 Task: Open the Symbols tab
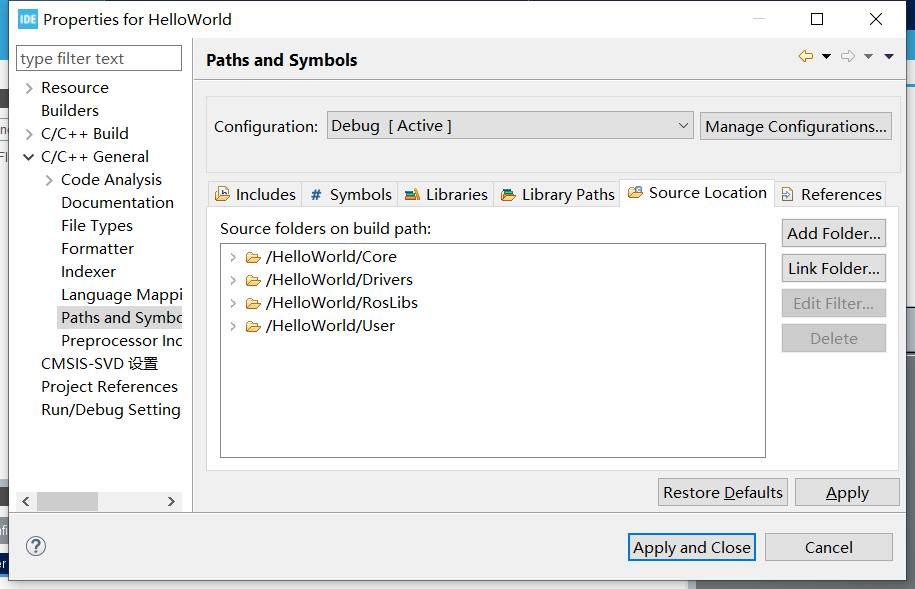coord(351,194)
